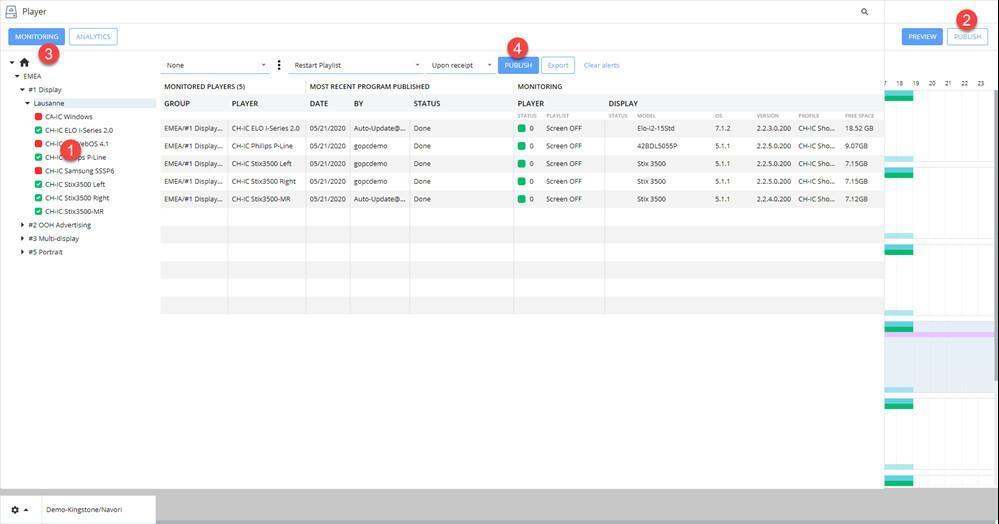Toggle the red checkbox of webOS 4.1 player
Image resolution: width=999 pixels, height=524 pixels.
click(x=38, y=143)
